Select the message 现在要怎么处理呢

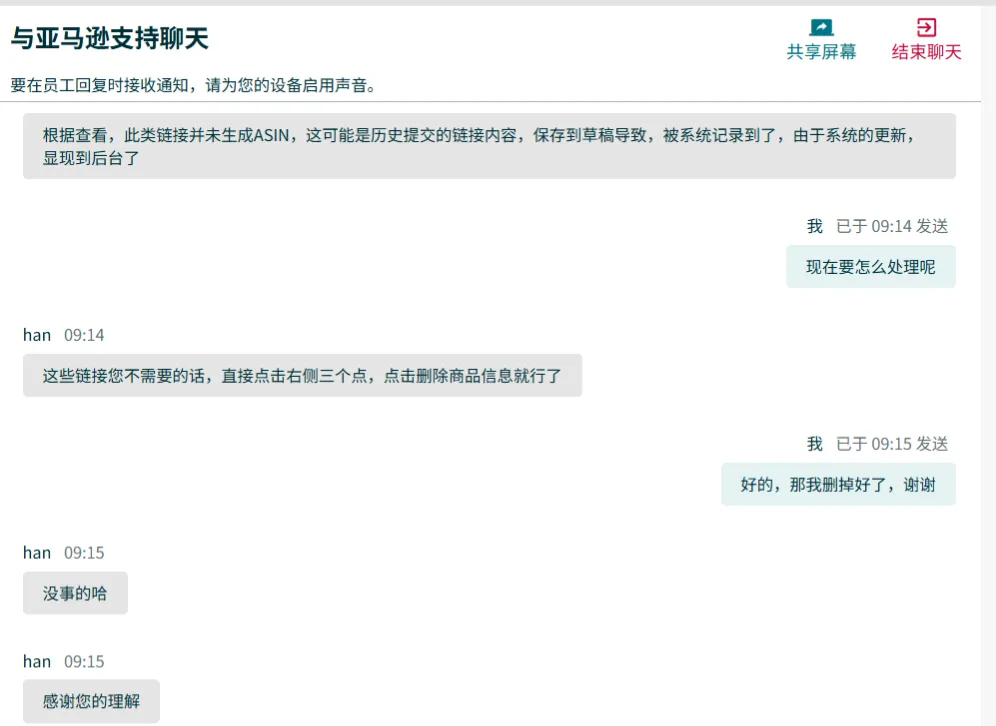pyautogui.click(x=871, y=267)
